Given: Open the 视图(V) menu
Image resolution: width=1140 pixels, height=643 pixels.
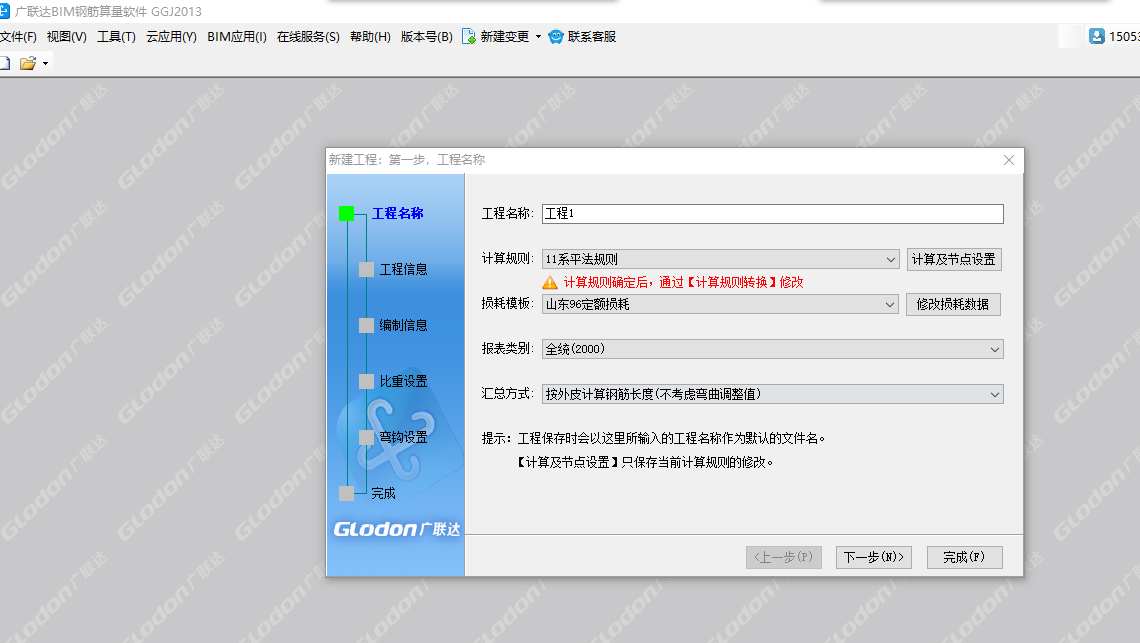Looking at the screenshot, I should tap(66, 36).
